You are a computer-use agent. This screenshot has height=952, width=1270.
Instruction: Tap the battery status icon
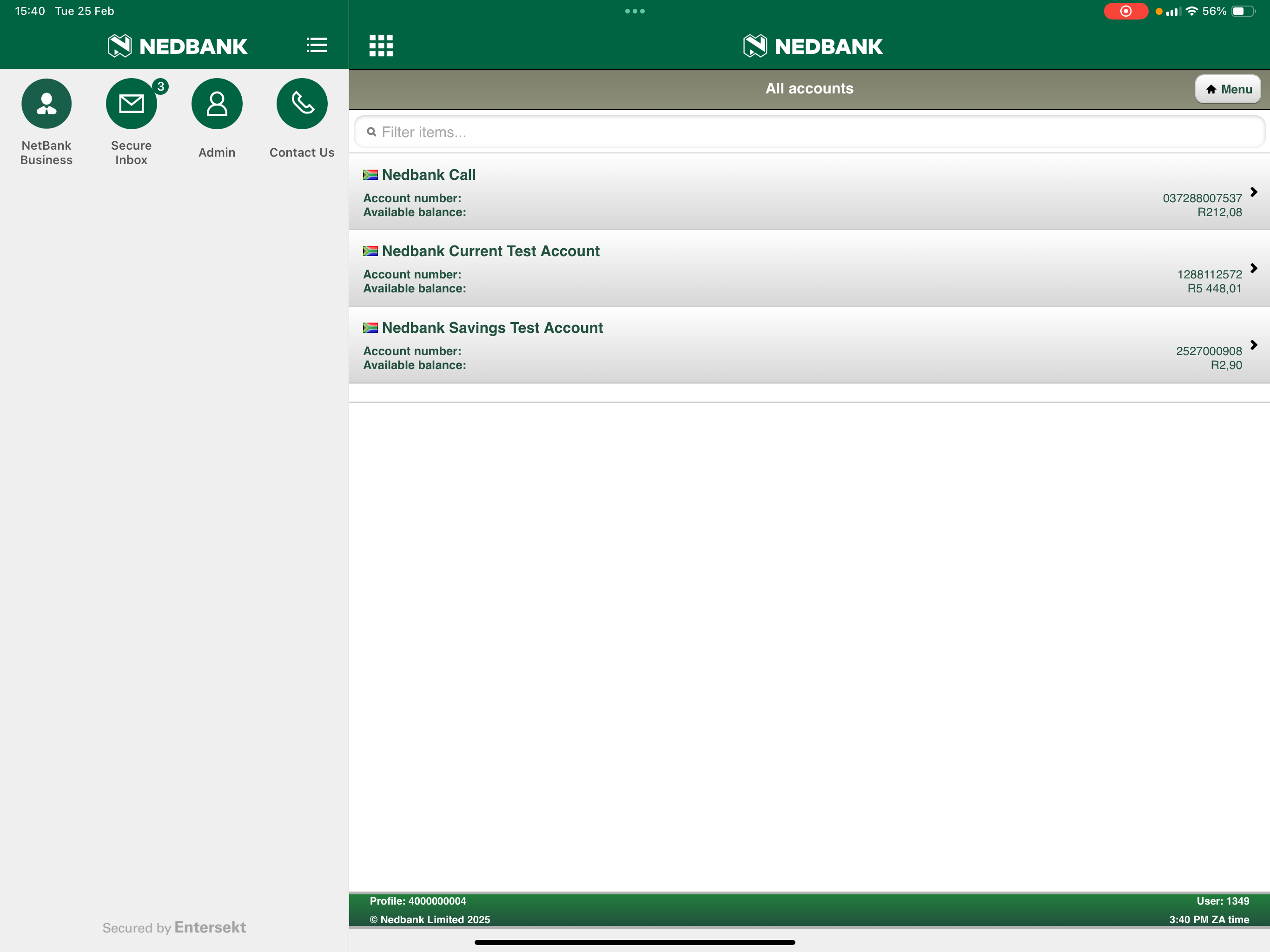click(1244, 11)
